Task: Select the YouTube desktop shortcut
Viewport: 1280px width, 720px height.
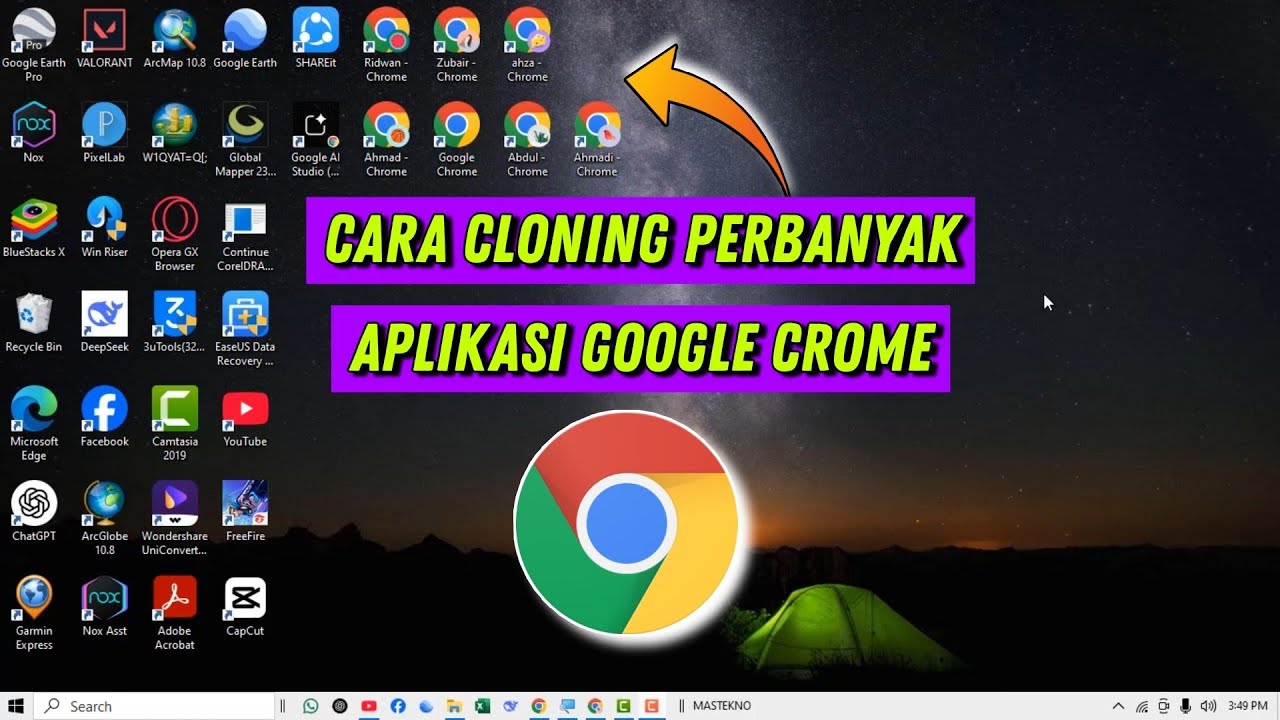Action: 245,417
